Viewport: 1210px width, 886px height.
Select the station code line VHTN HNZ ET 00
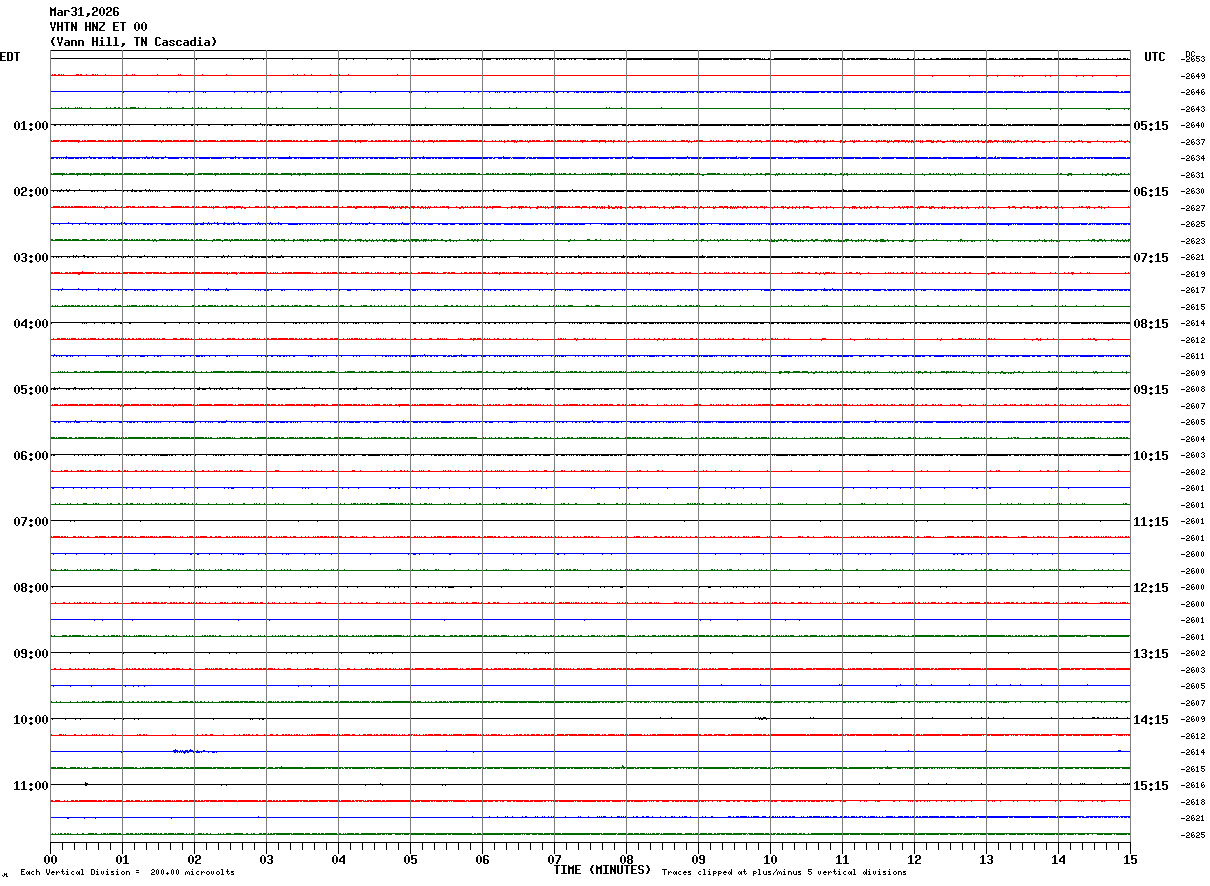98,27
